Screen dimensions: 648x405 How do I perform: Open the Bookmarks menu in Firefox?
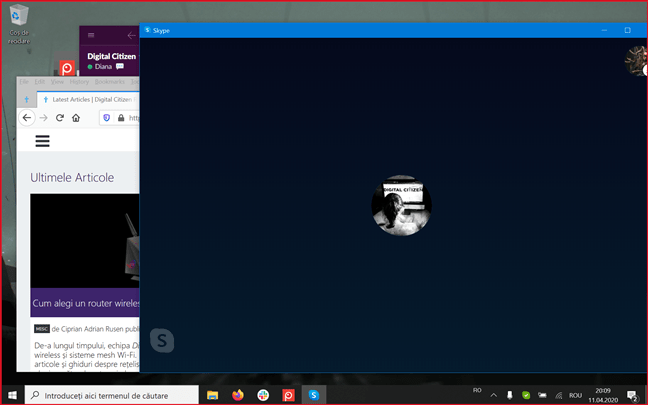click(x=110, y=82)
